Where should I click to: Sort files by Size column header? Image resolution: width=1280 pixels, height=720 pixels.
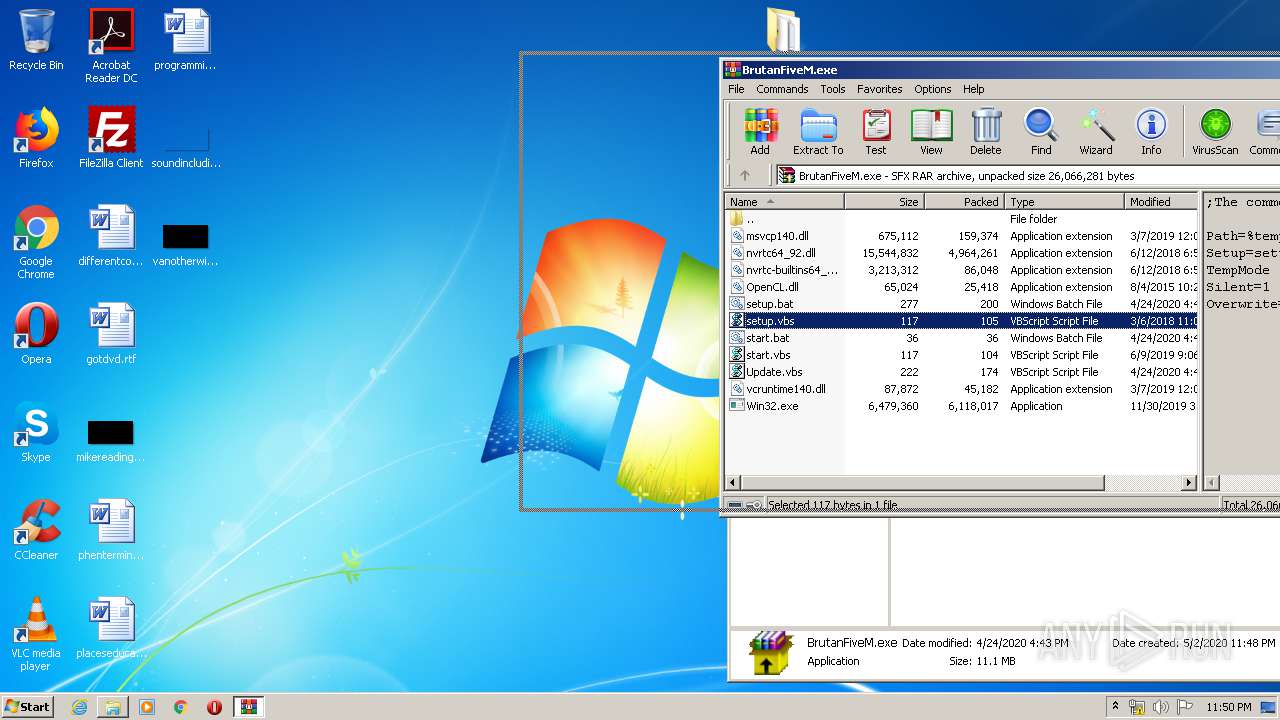tap(885, 201)
